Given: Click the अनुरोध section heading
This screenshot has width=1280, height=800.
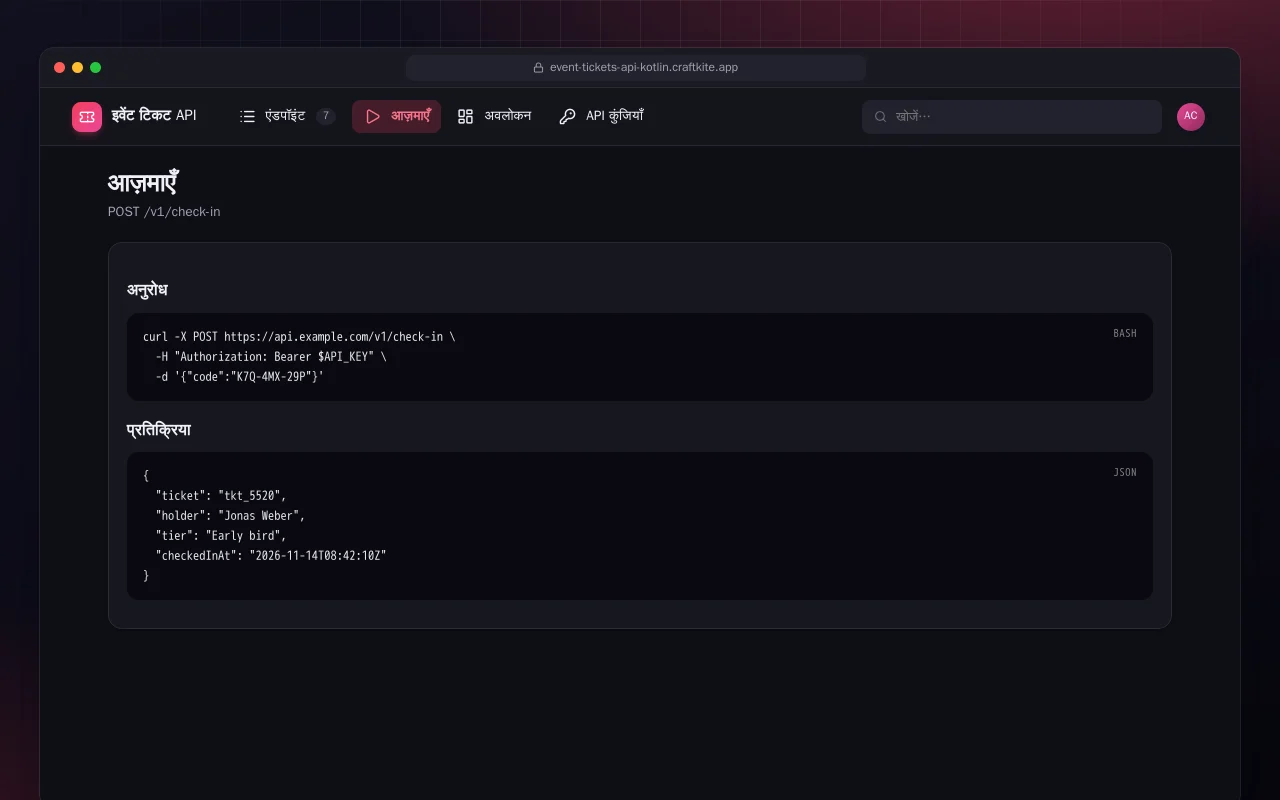Looking at the screenshot, I should pos(147,290).
